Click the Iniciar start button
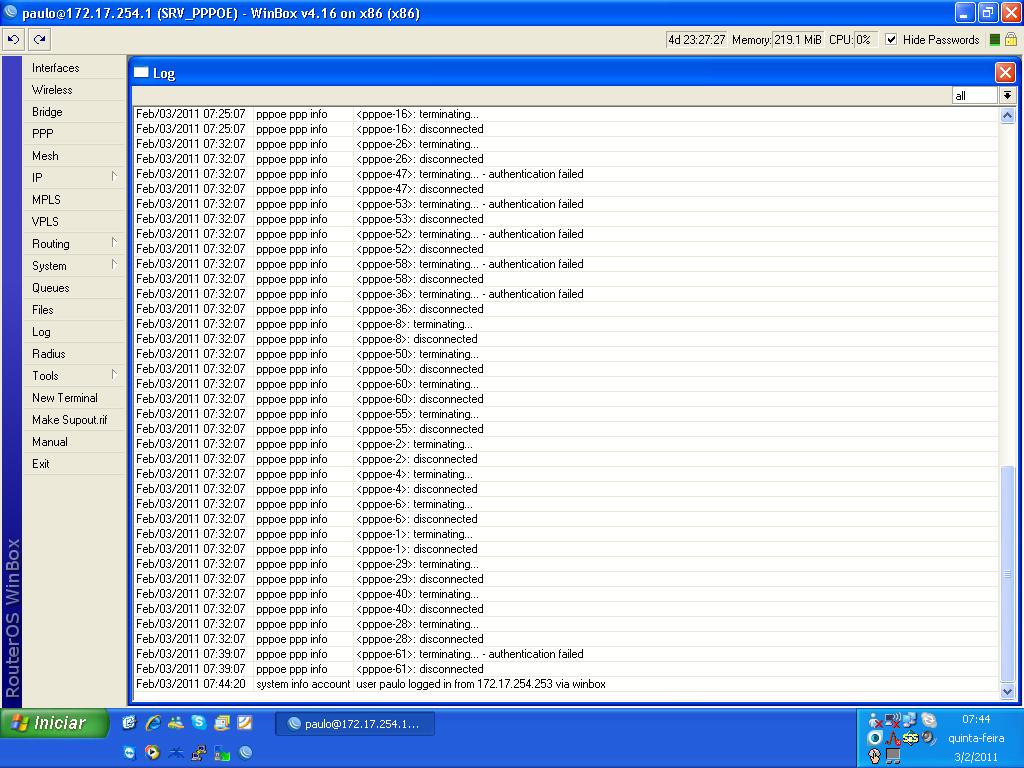Viewport: 1024px width, 768px height. [54, 723]
